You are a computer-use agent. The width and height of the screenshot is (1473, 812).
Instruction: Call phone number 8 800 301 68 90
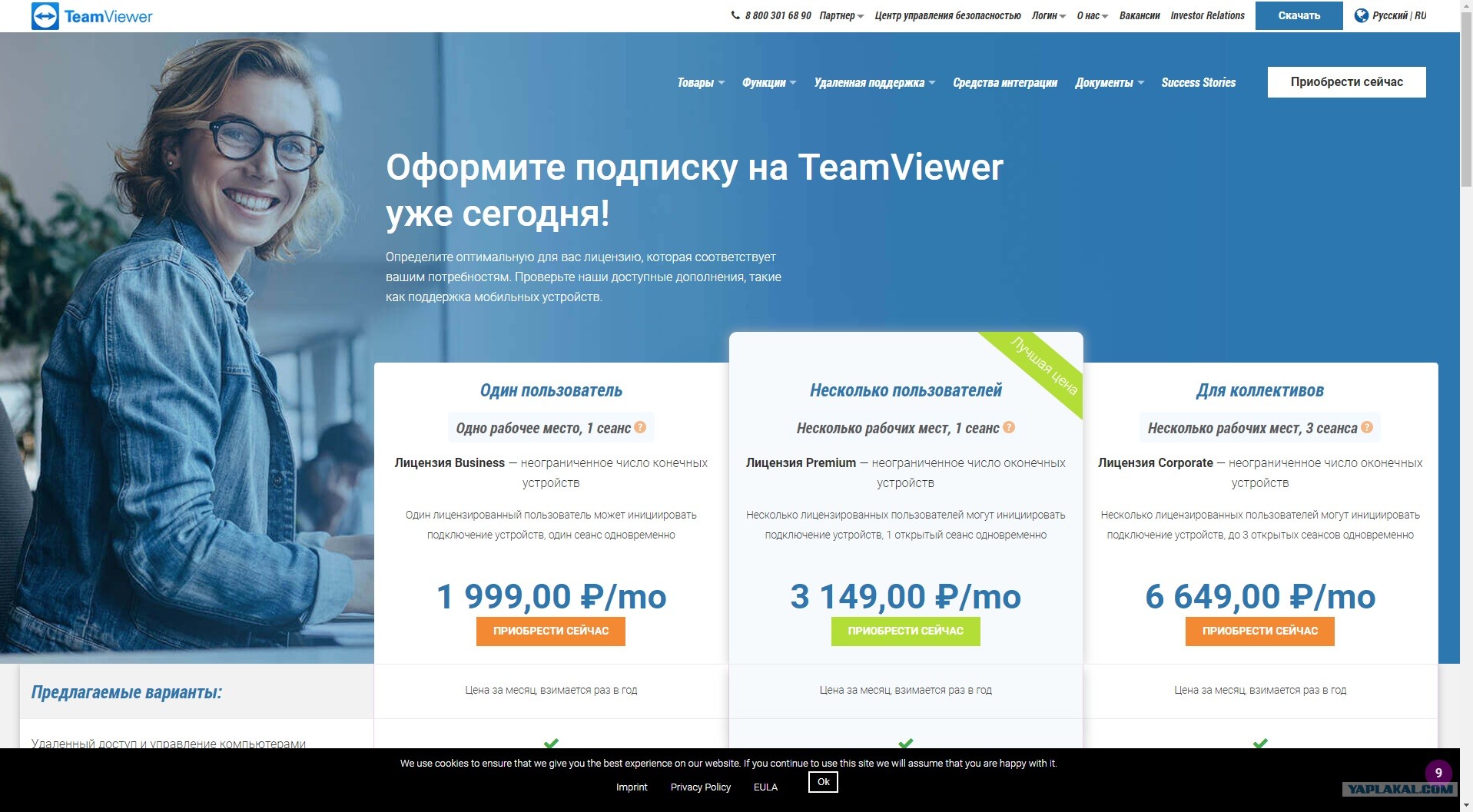tap(778, 15)
